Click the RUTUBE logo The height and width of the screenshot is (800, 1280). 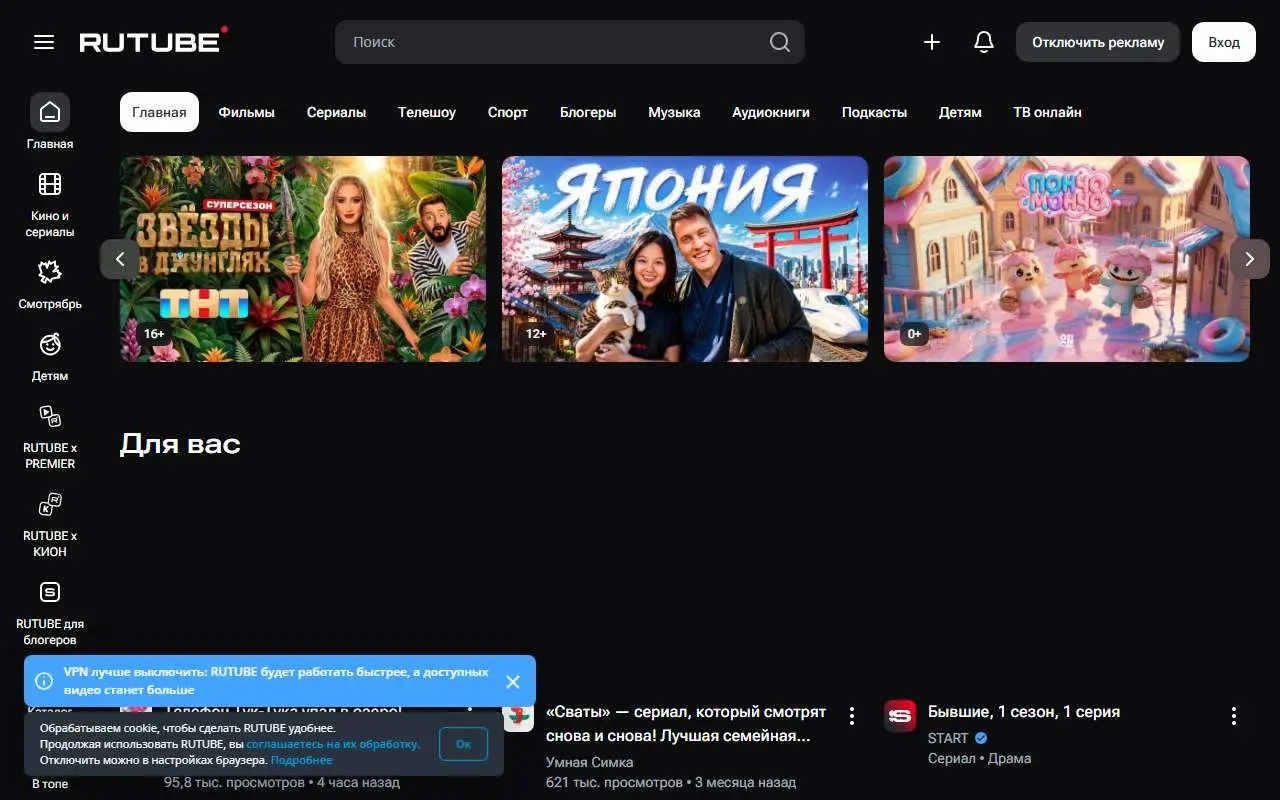click(x=153, y=41)
